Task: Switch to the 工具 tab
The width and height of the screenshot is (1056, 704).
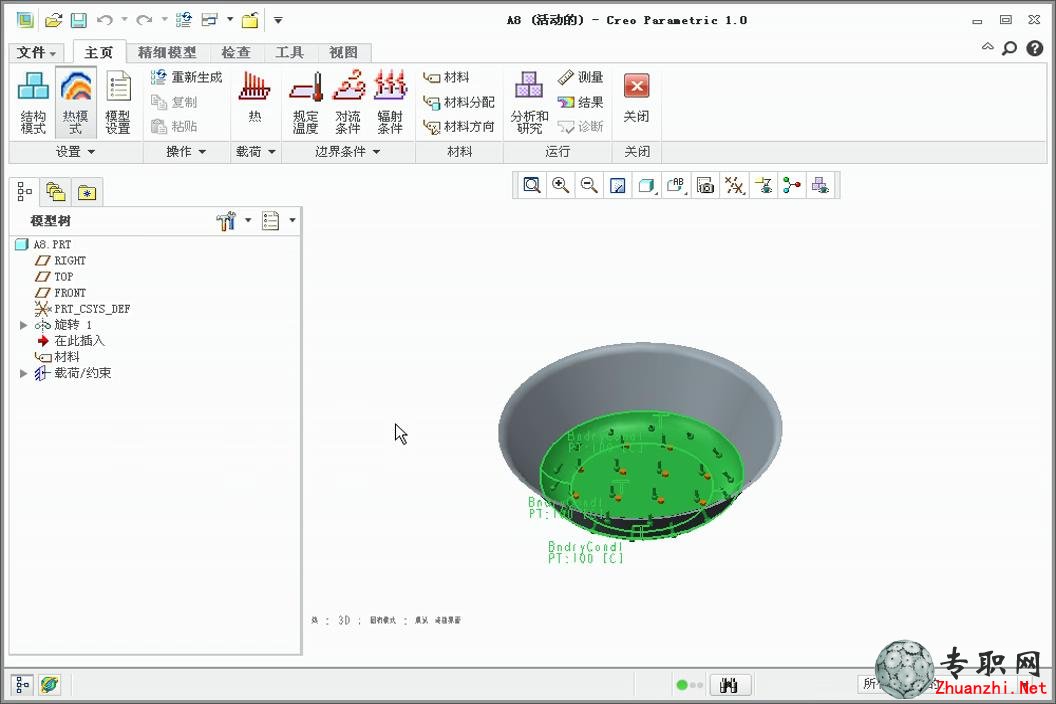Action: [290, 53]
